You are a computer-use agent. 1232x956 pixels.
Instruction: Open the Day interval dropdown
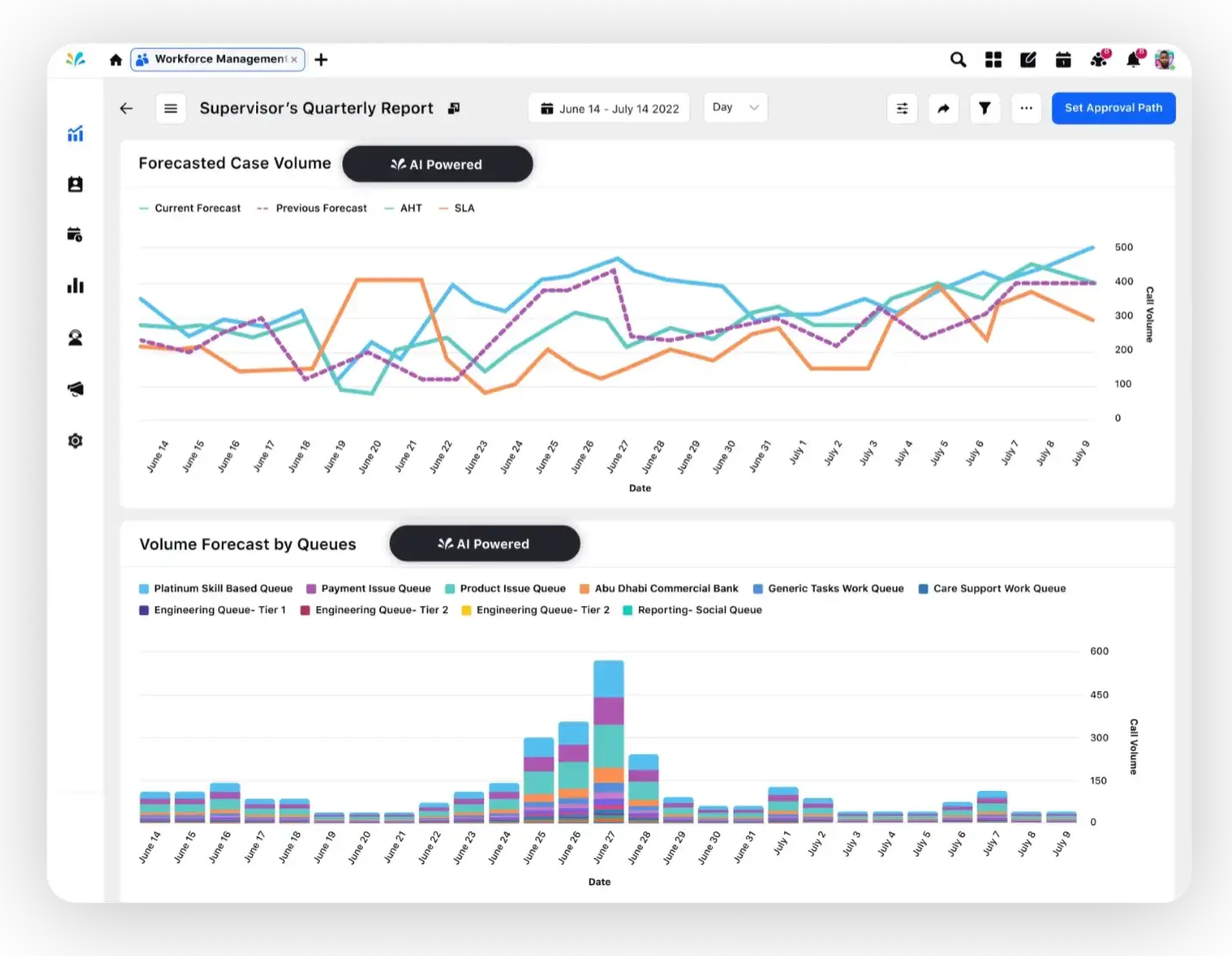point(734,107)
